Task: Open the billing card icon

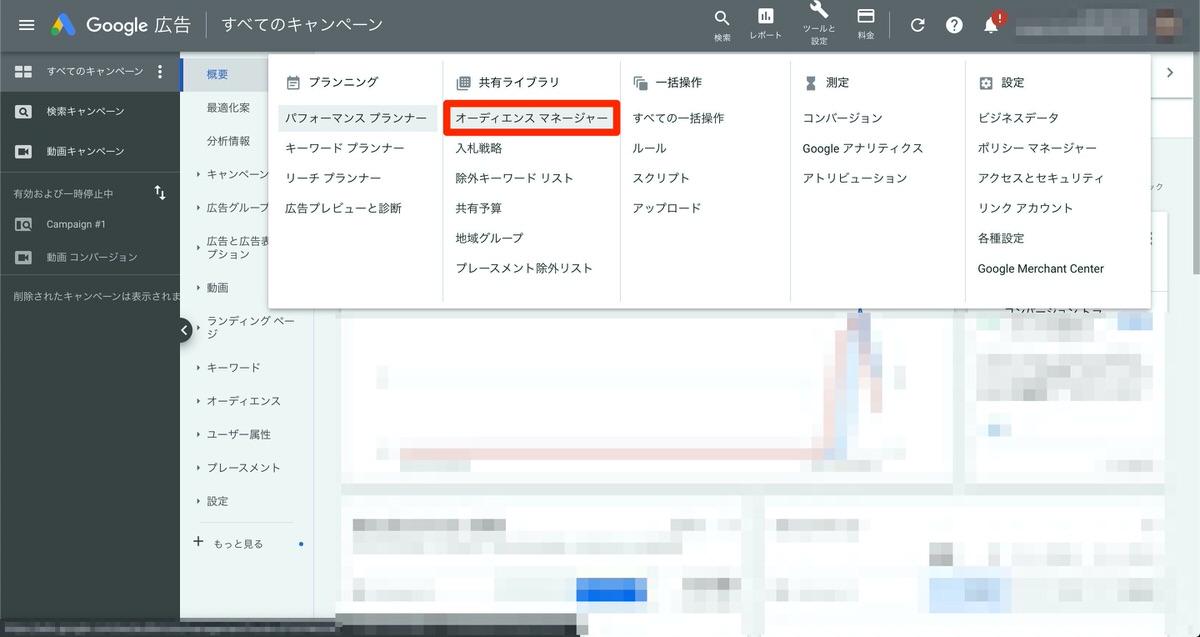Action: tap(866, 17)
